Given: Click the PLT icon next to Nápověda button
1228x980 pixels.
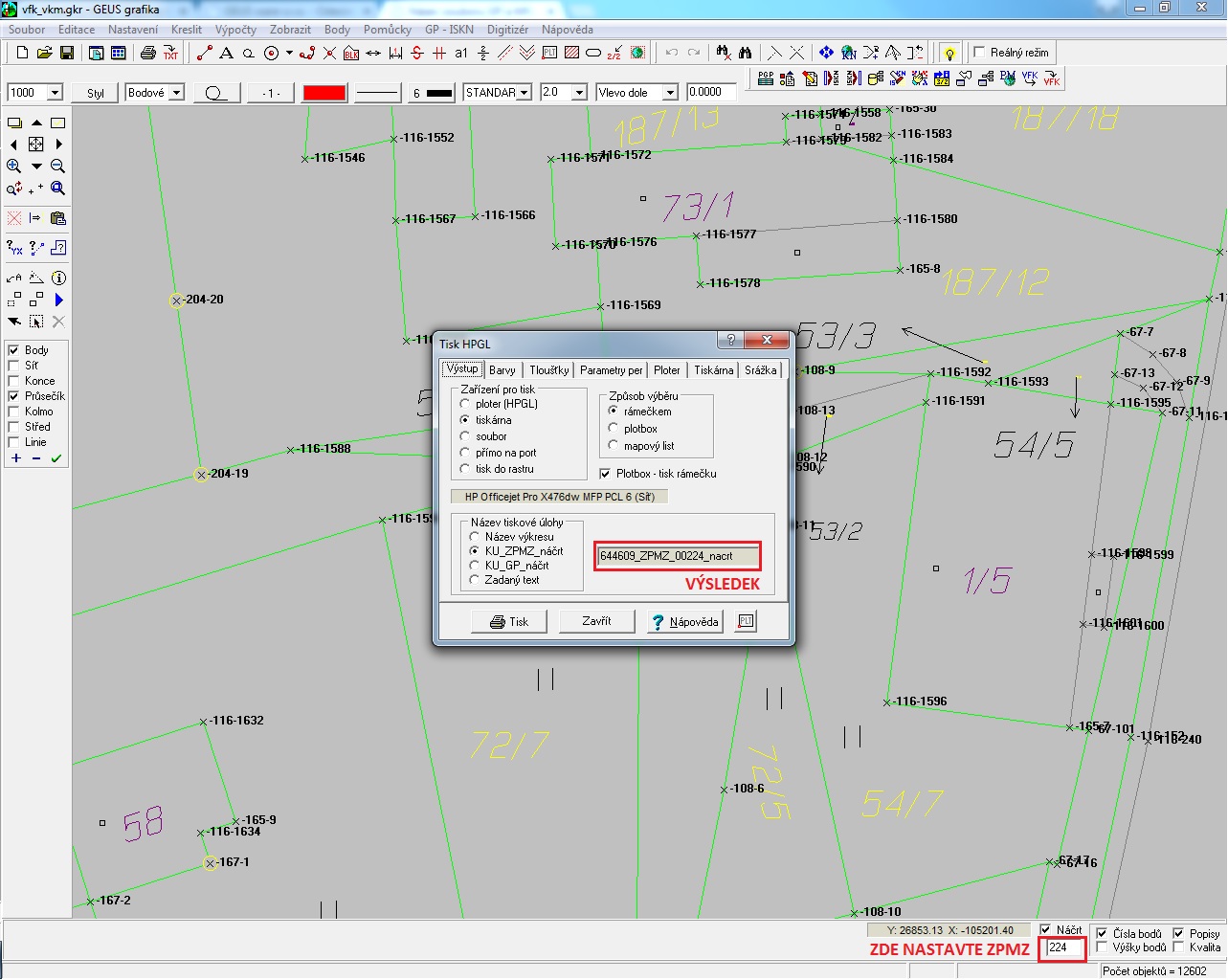Looking at the screenshot, I should click(746, 622).
